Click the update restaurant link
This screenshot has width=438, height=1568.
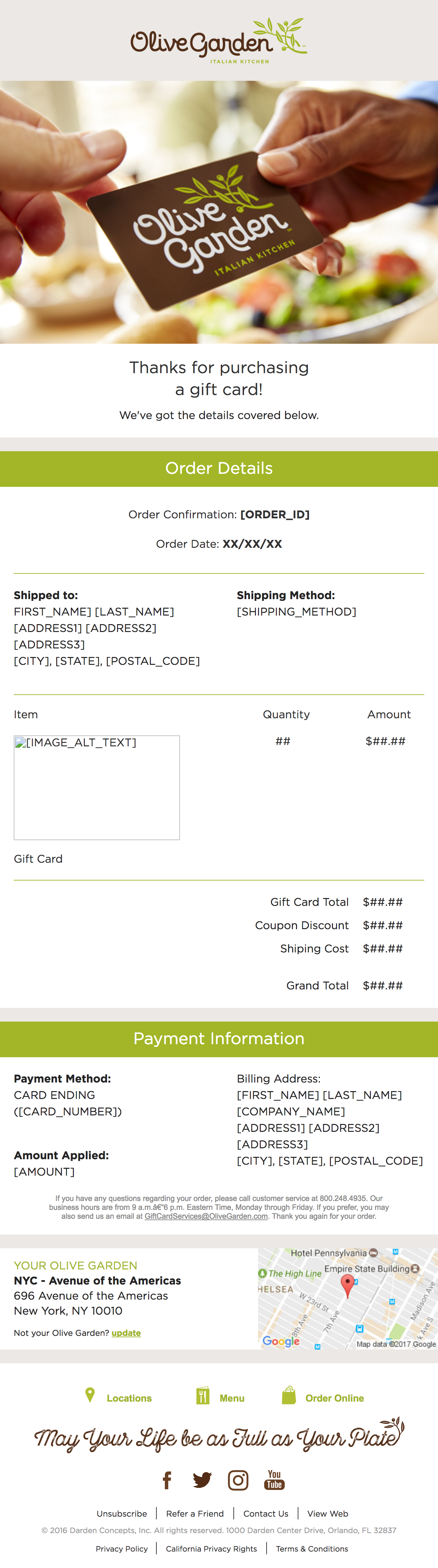(x=126, y=1333)
